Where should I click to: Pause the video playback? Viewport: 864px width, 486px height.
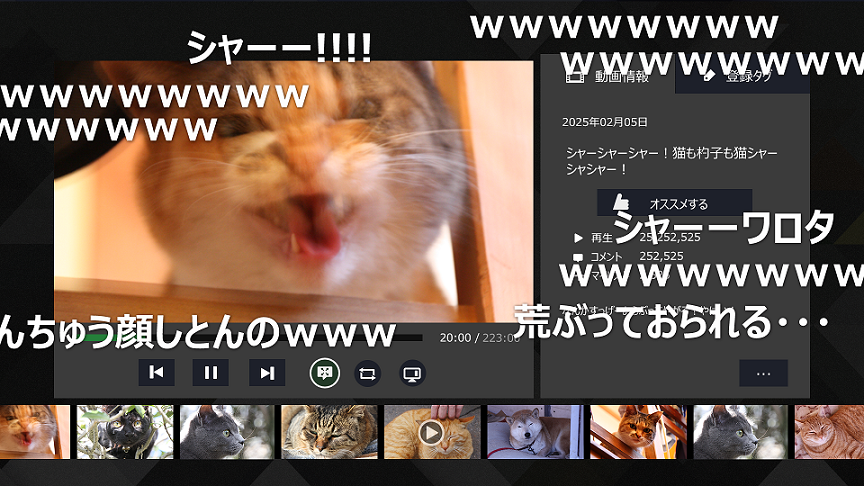tap(210, 373)
